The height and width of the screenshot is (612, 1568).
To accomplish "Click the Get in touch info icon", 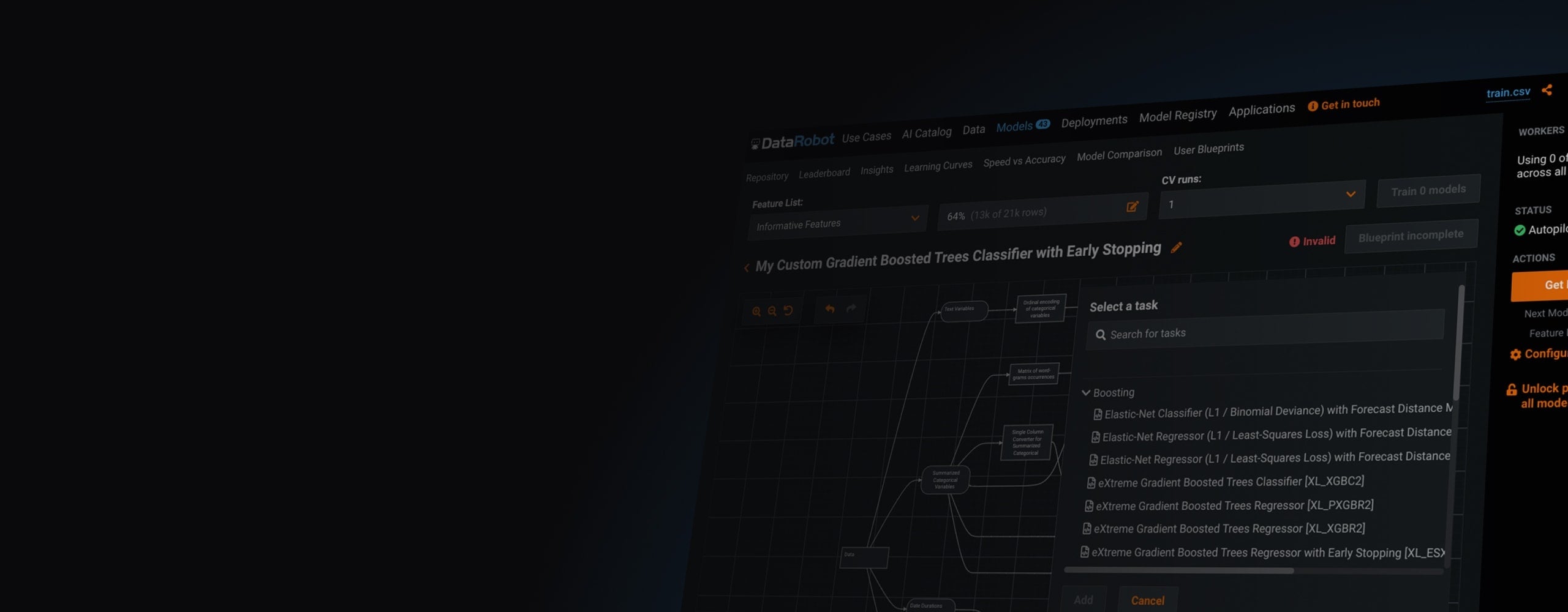I will (x=1313, y=106).
